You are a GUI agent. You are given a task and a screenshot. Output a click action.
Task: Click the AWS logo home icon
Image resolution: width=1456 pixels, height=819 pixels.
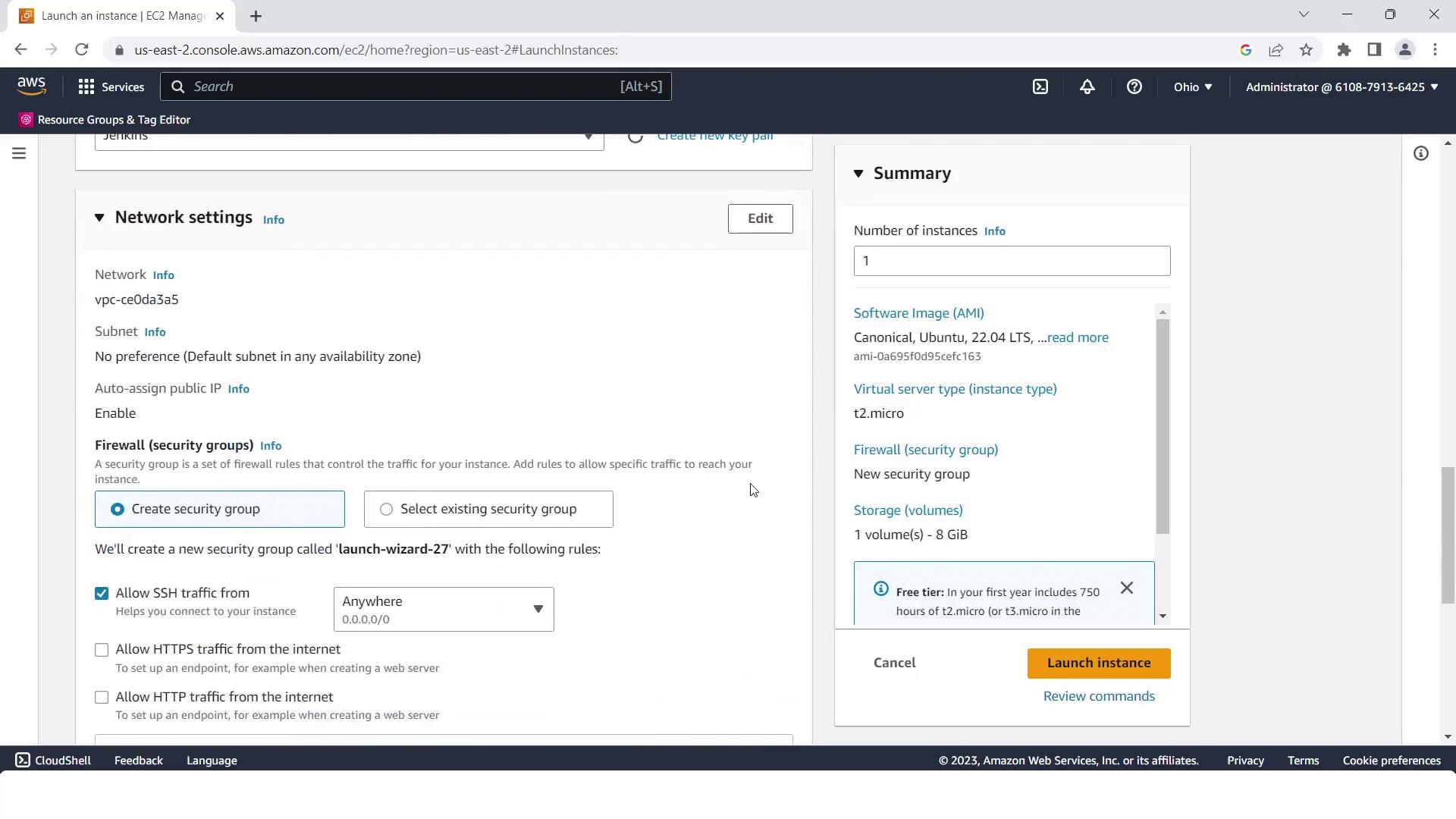(32, 86)
